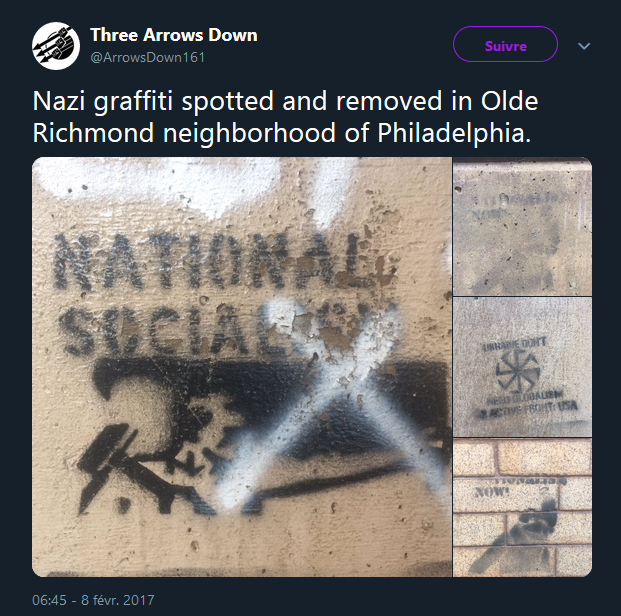Open the down-arrow menu beside Suivre
621x616 pixels.
click(584, 46)
